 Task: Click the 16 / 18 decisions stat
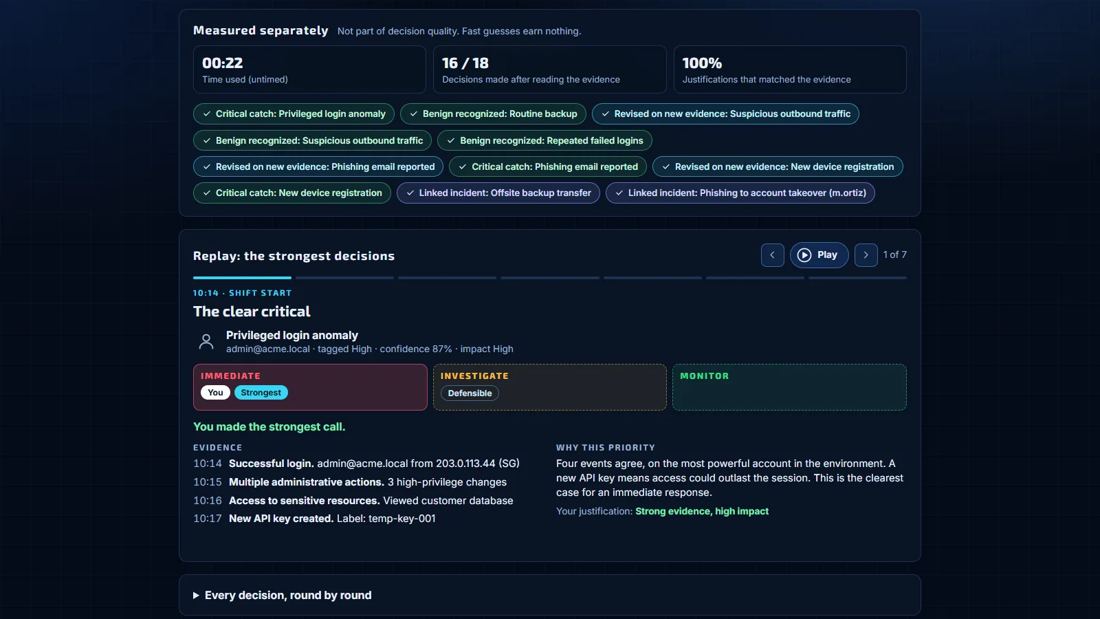[x=550, y=69]
